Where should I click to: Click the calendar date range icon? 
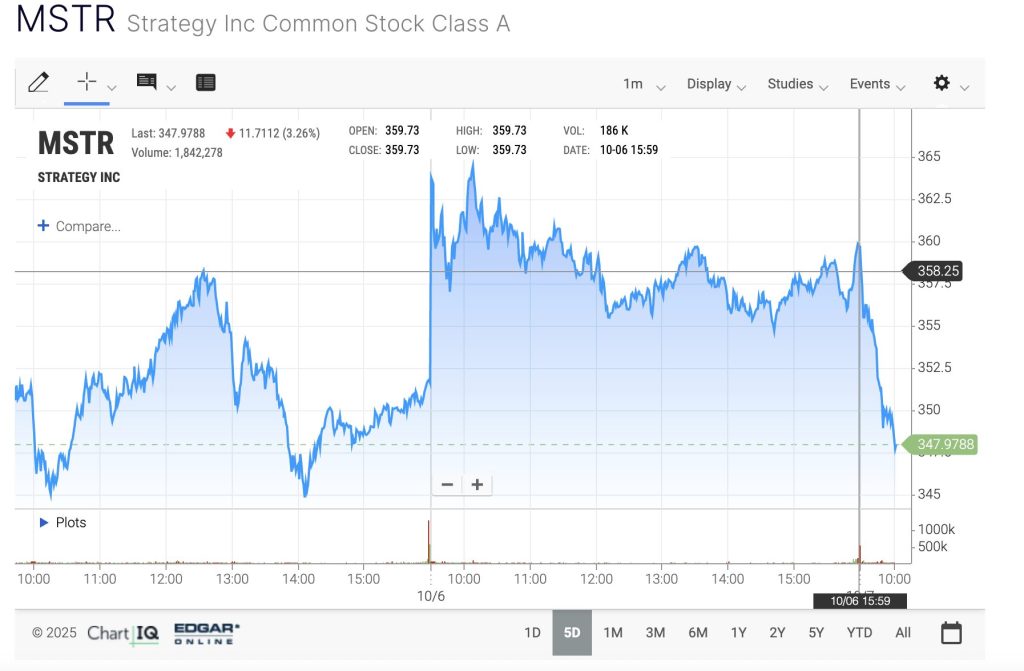(951, 632)
